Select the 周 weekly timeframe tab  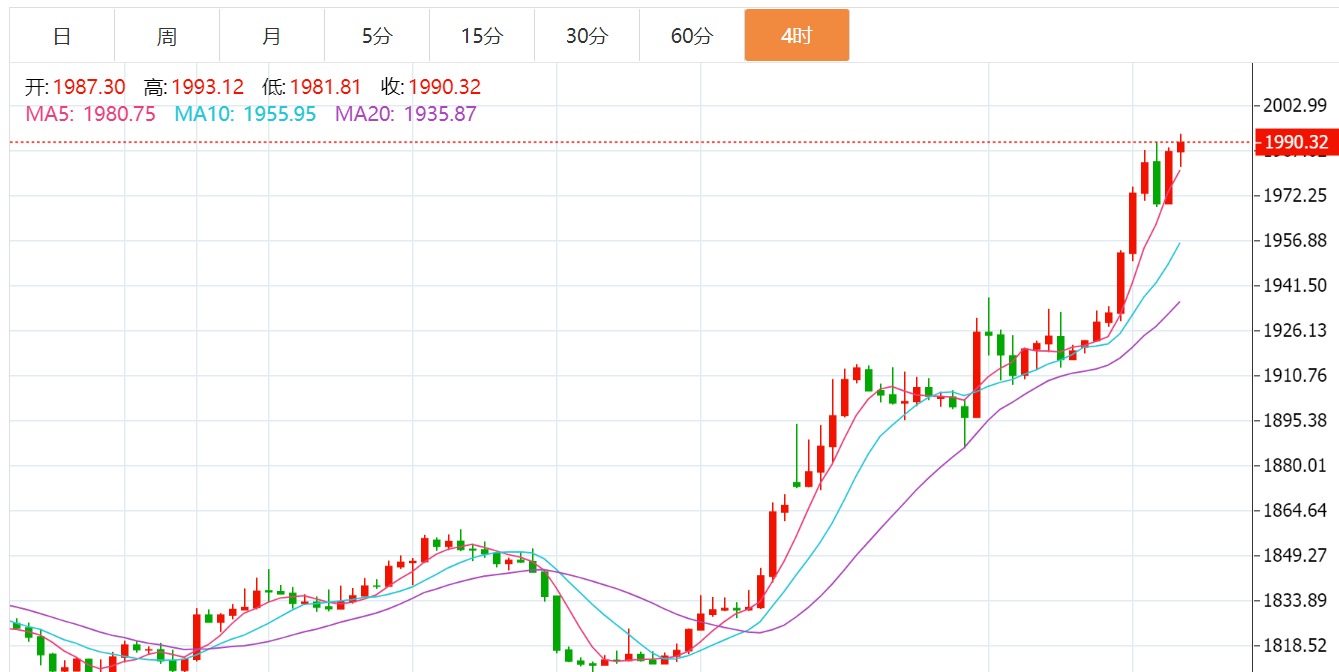167,36
